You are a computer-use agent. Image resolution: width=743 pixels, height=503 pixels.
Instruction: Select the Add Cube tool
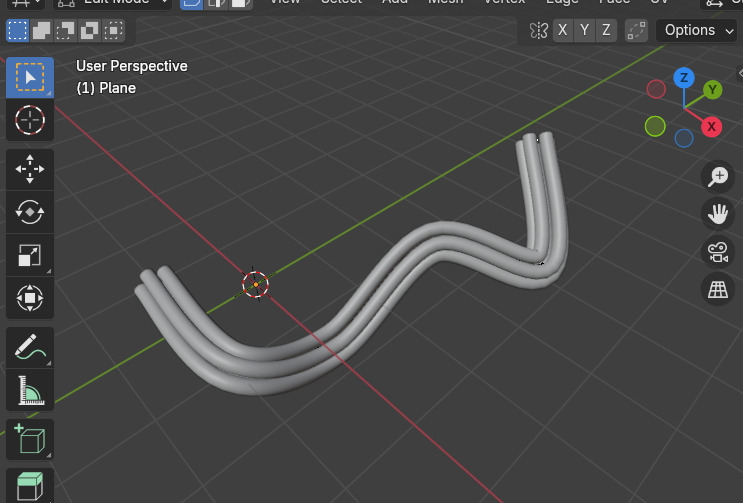pyautogui.click(x=30, y=439)
